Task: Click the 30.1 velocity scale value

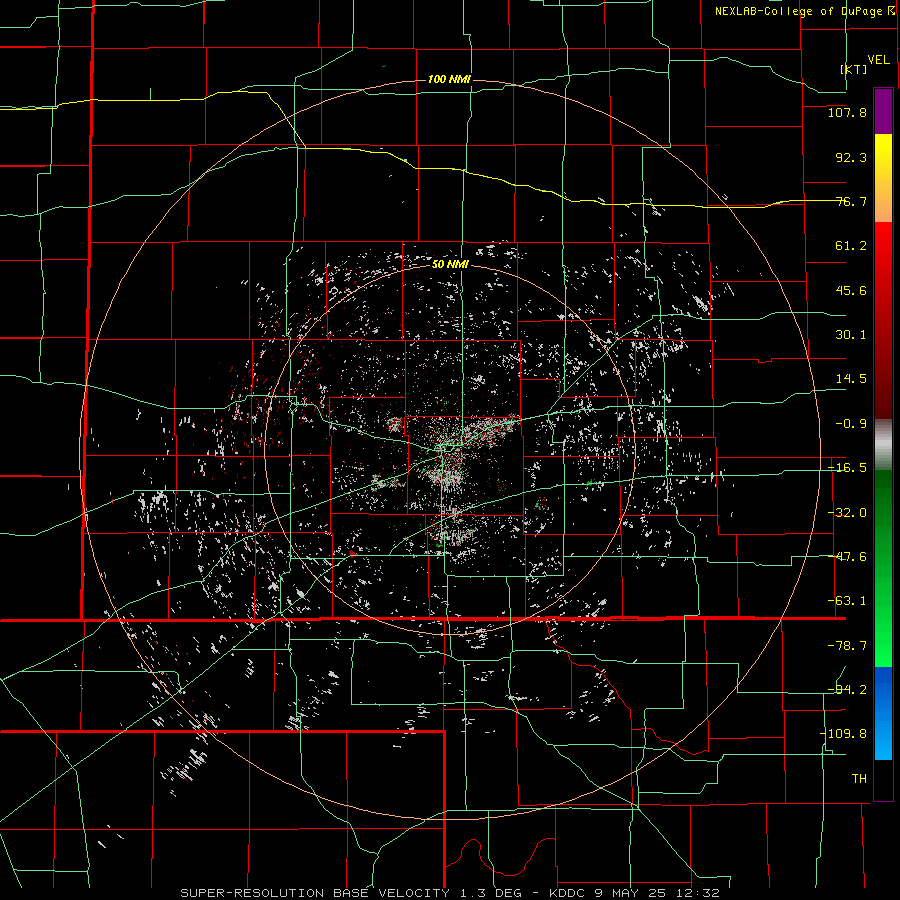Action: pyautogui.click(x=851, y=335)
